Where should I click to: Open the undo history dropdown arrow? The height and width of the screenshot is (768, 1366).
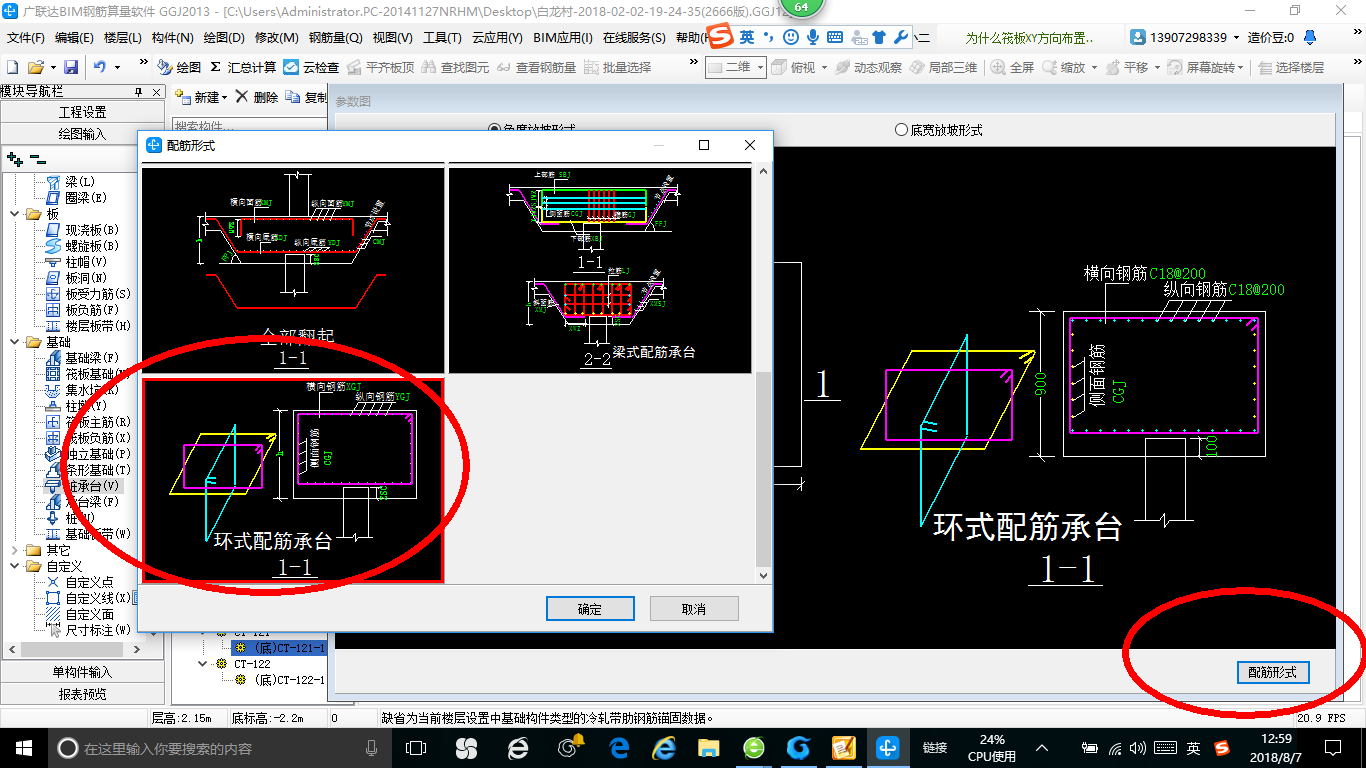click(117, 67)
